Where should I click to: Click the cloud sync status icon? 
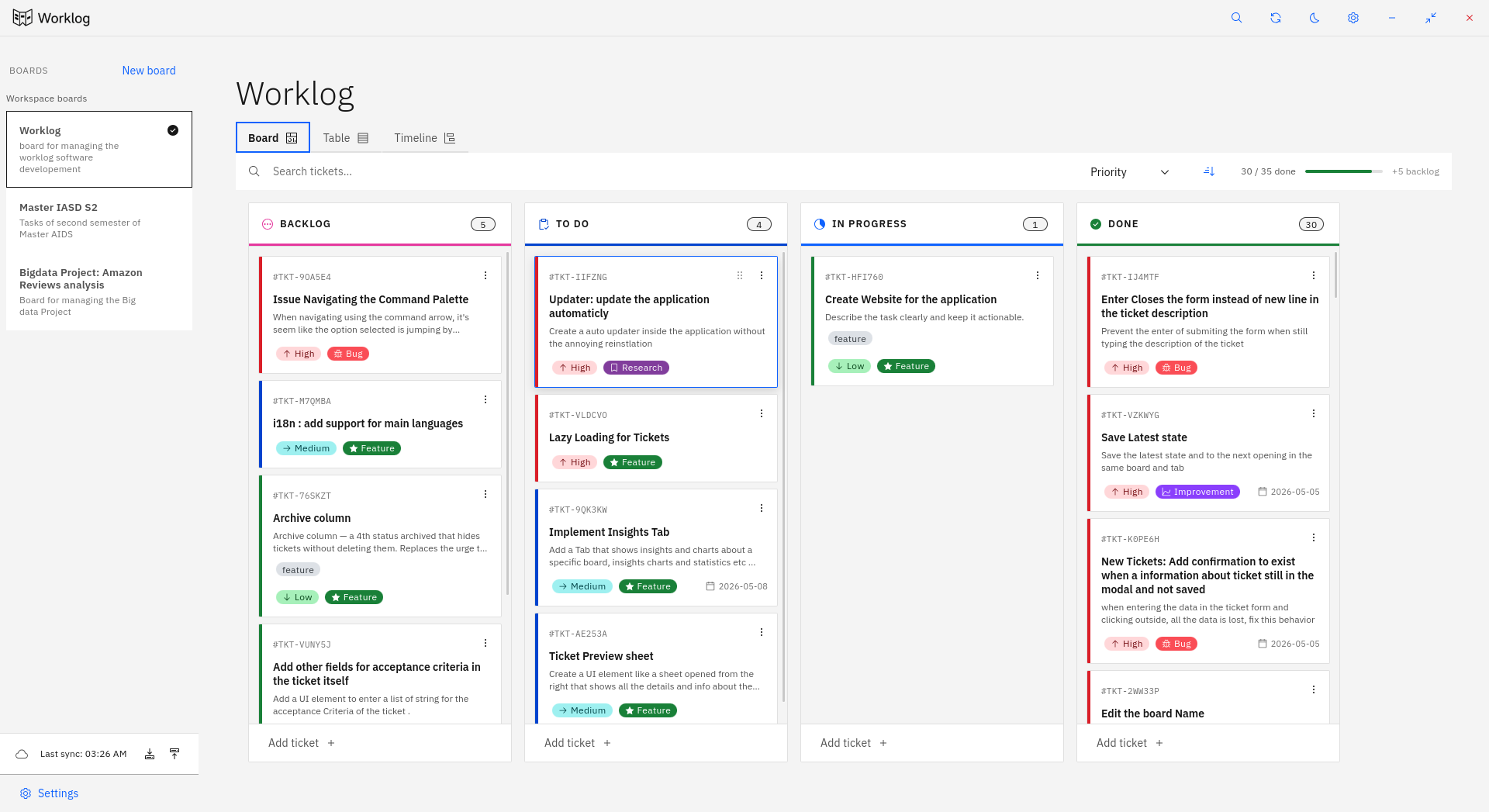22,754
